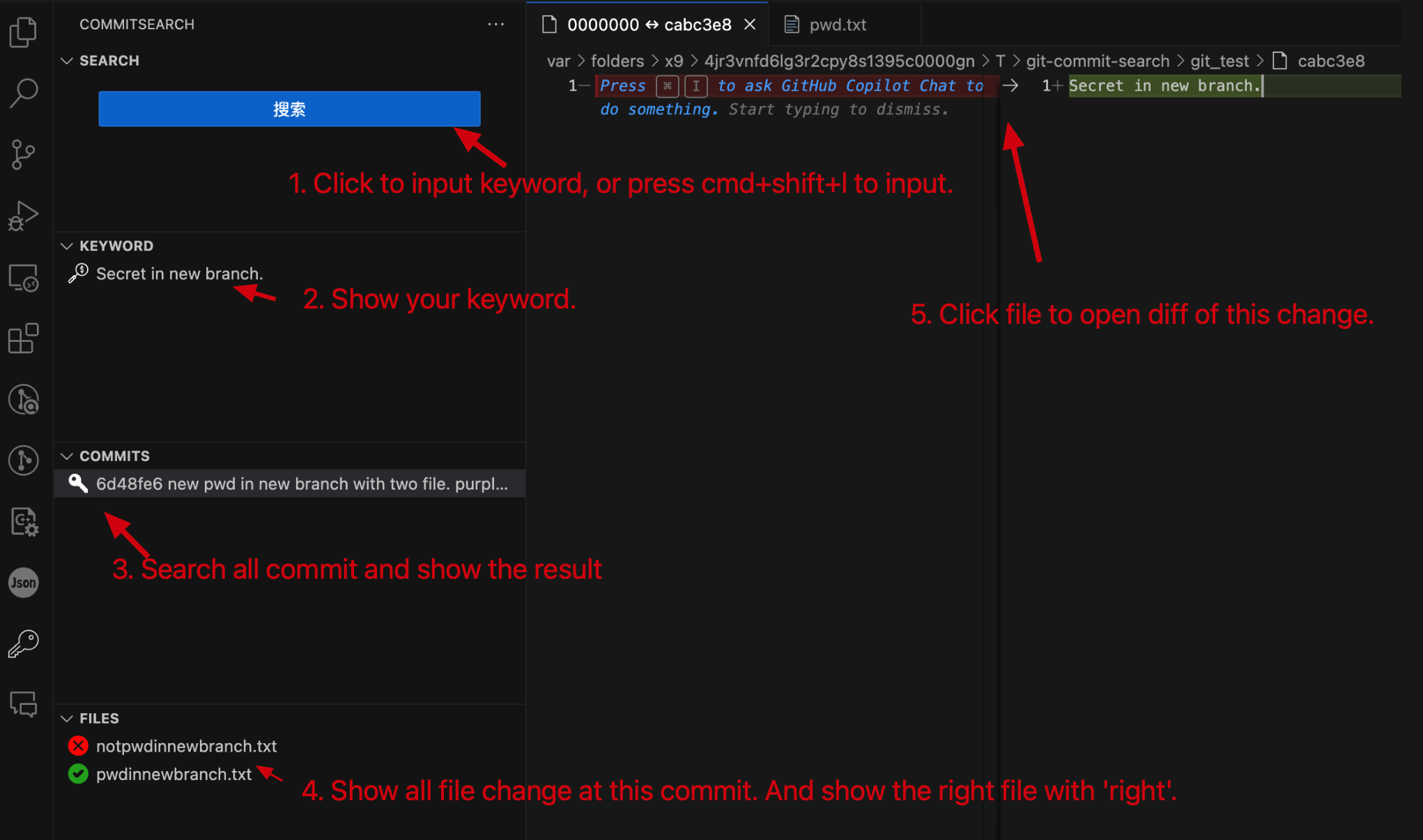This screenshot has width=1423, height=840.
Task: Collapse the COMMITS section
Action: (x=67, y=456)
